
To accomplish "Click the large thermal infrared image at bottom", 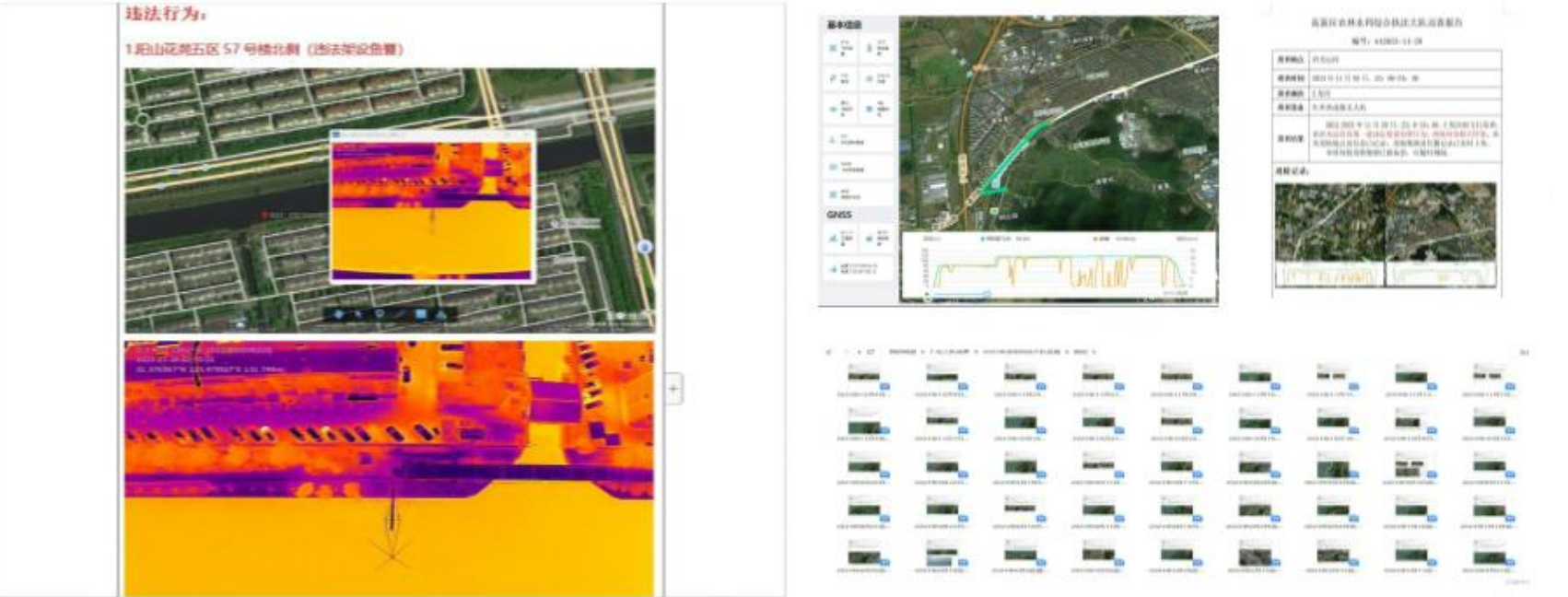I will 389,468.
